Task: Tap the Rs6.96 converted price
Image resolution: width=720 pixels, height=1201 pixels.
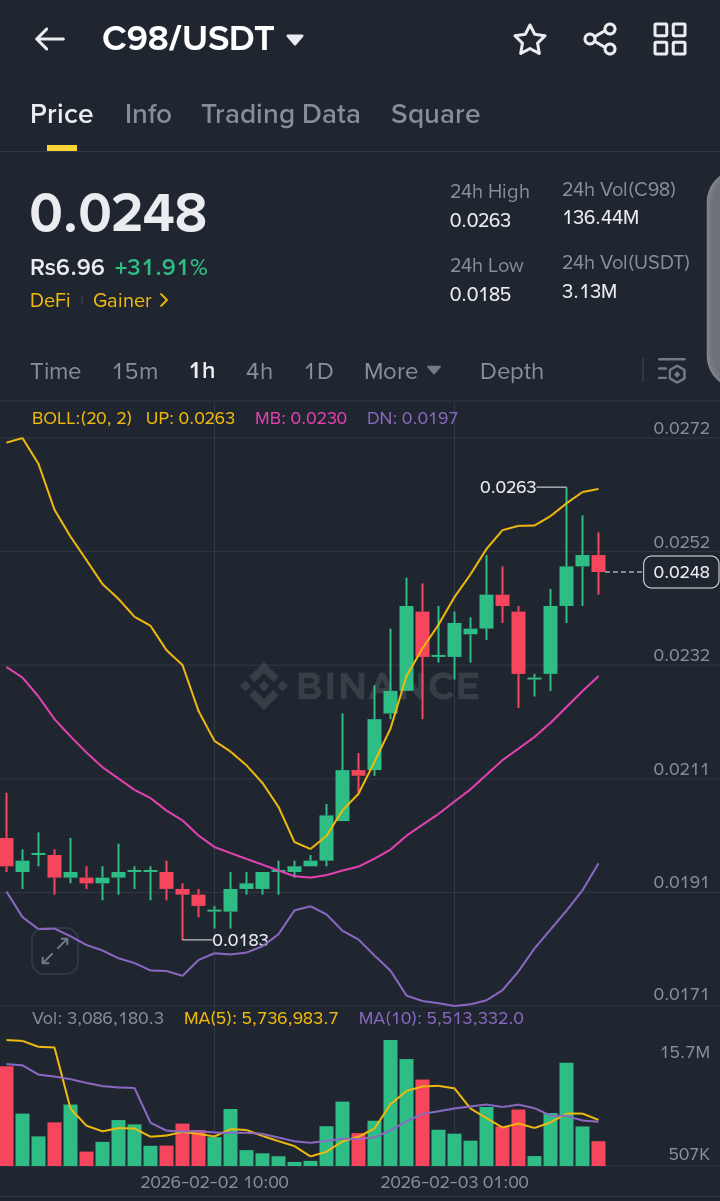Action: [x=67, y=267]
